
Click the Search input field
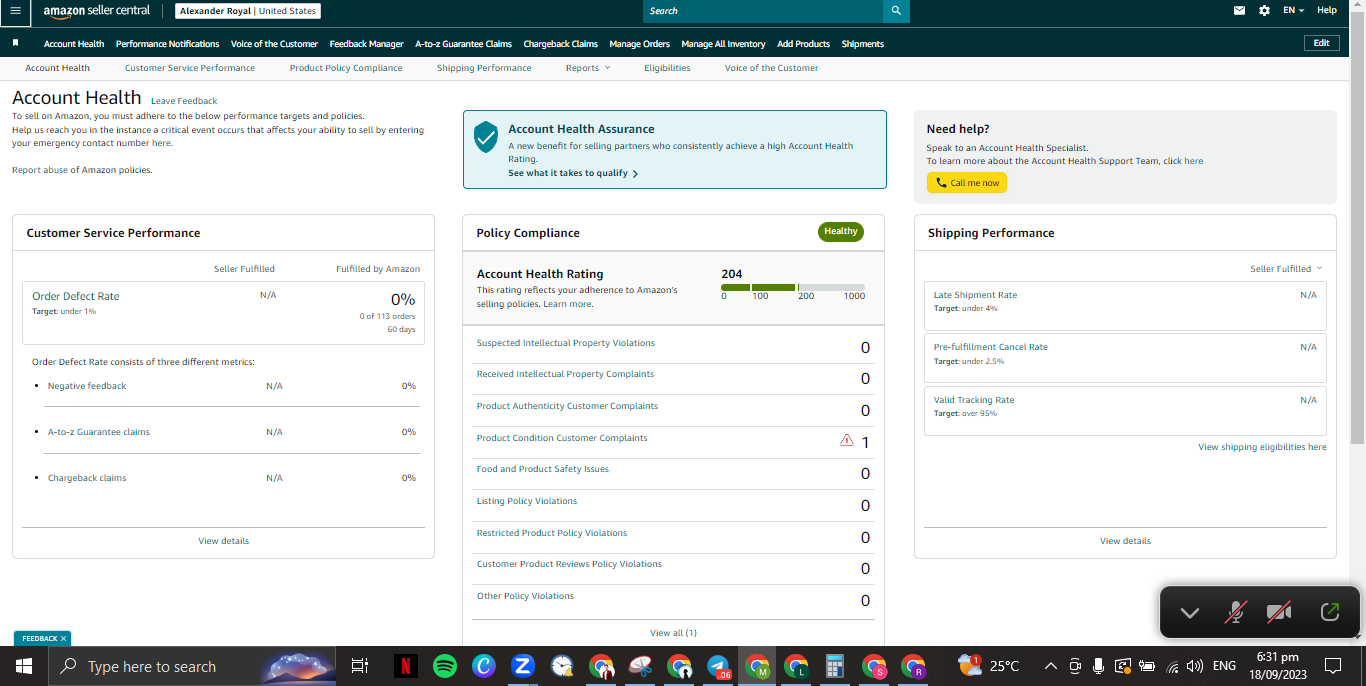pos(763,11)
